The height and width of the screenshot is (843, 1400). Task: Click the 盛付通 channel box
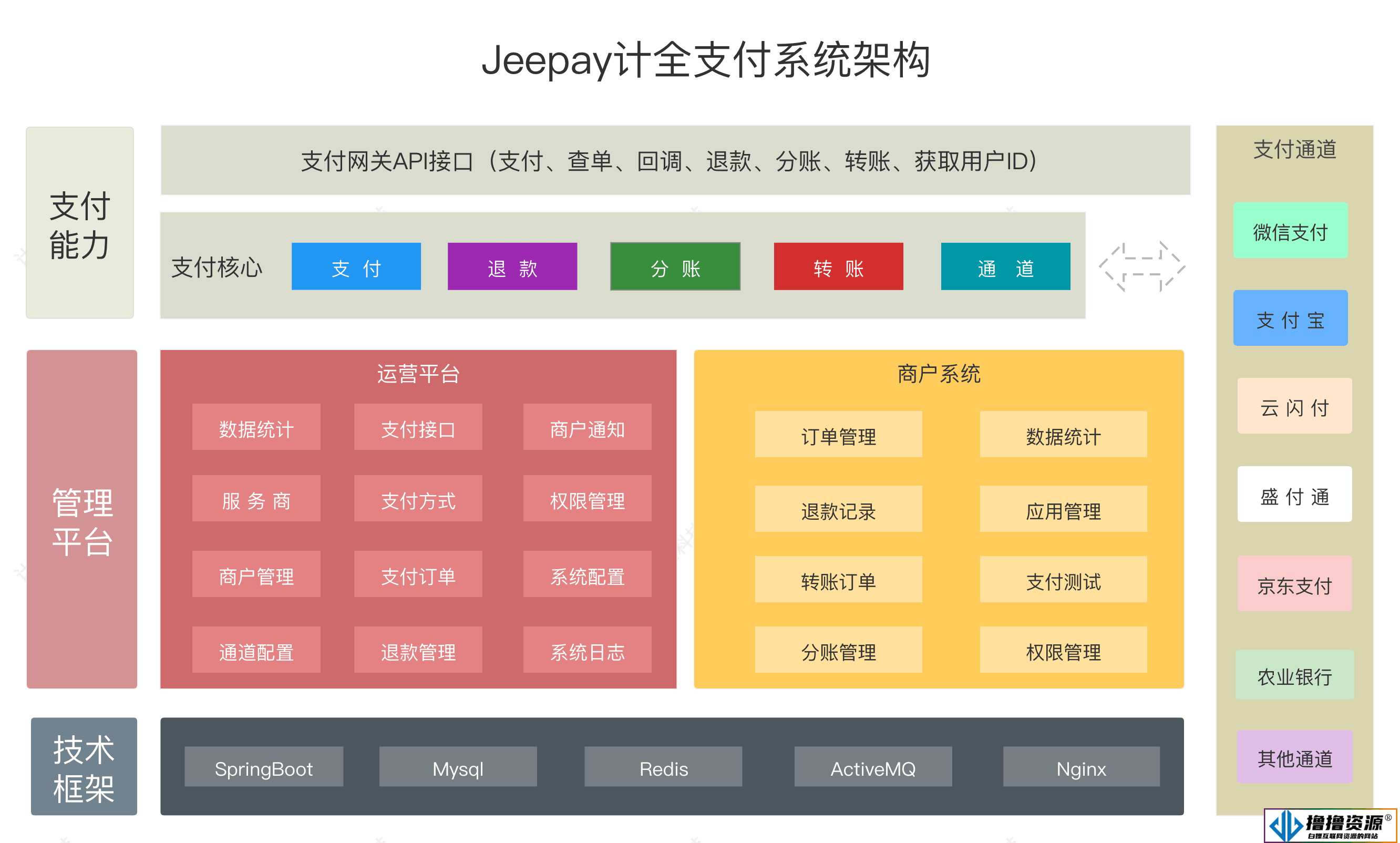point(1295,494)
